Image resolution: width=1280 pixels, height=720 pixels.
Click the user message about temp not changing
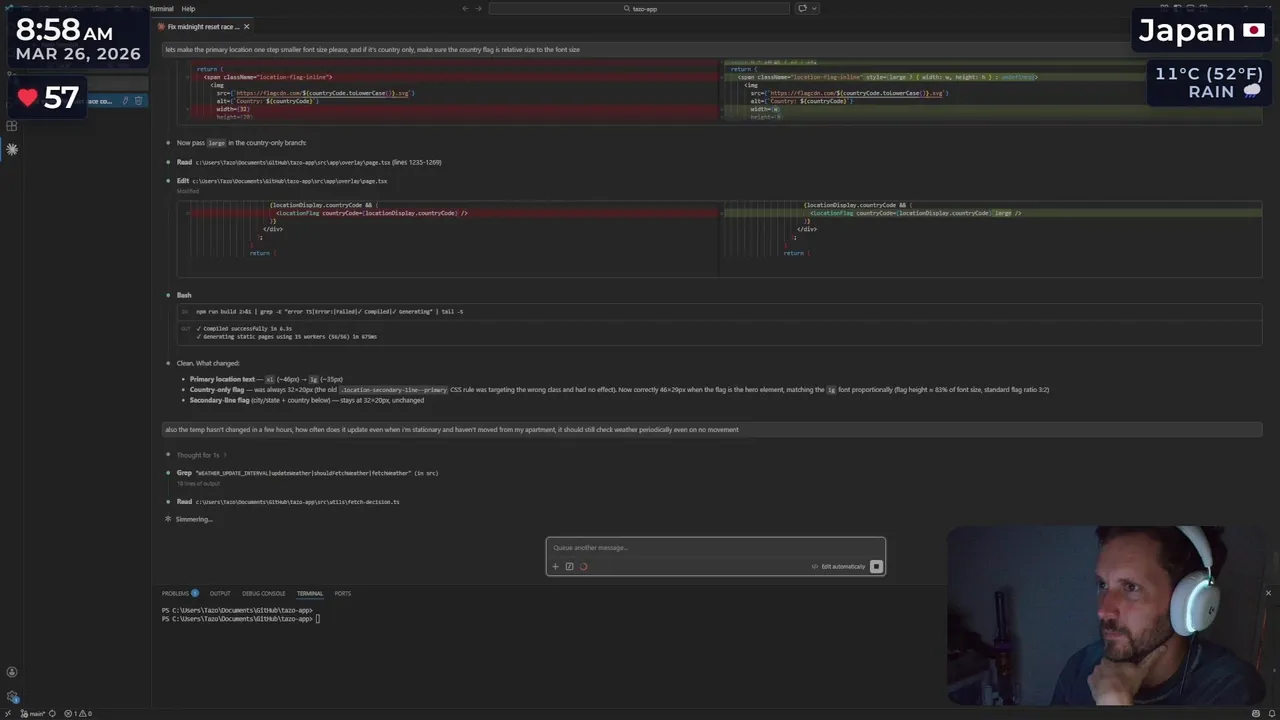(x=712, y=429)
